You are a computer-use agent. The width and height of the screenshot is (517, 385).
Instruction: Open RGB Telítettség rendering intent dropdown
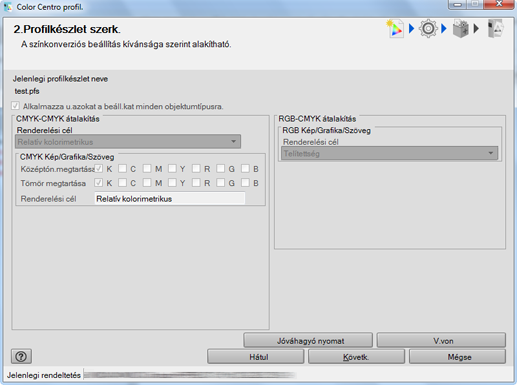[389, 153]
